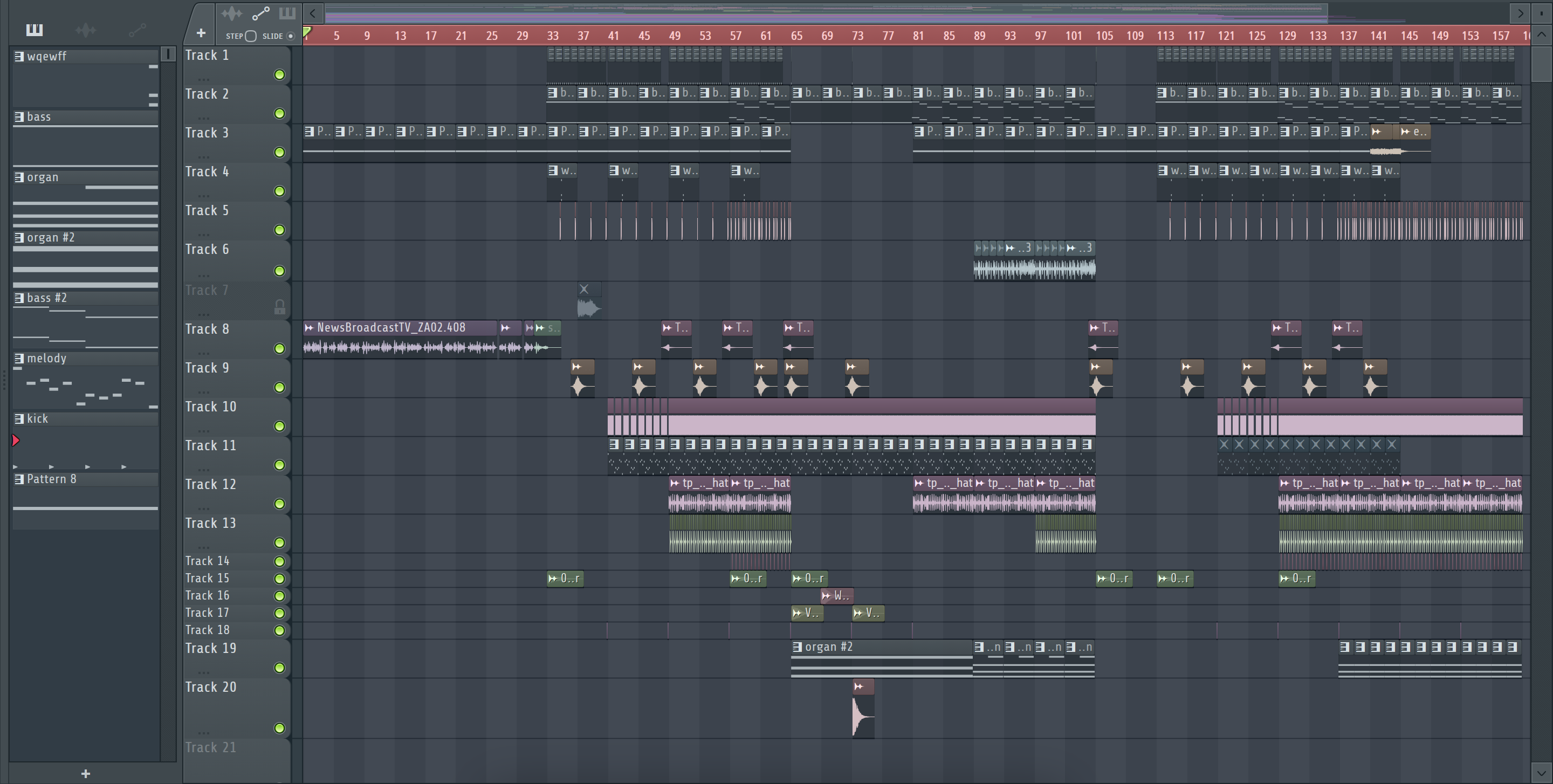Mute Track 16 with its green switch
Screen dimensions: 1553x784
tap(280, 596)
